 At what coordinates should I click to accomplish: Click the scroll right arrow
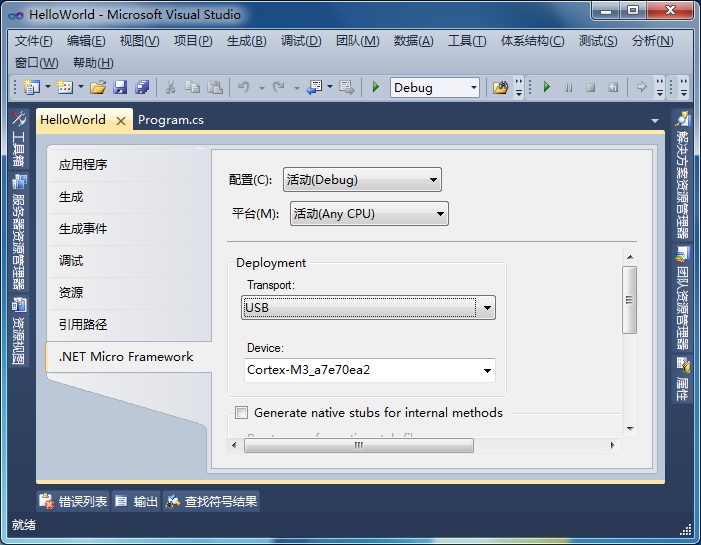click(x=612, y=445)
